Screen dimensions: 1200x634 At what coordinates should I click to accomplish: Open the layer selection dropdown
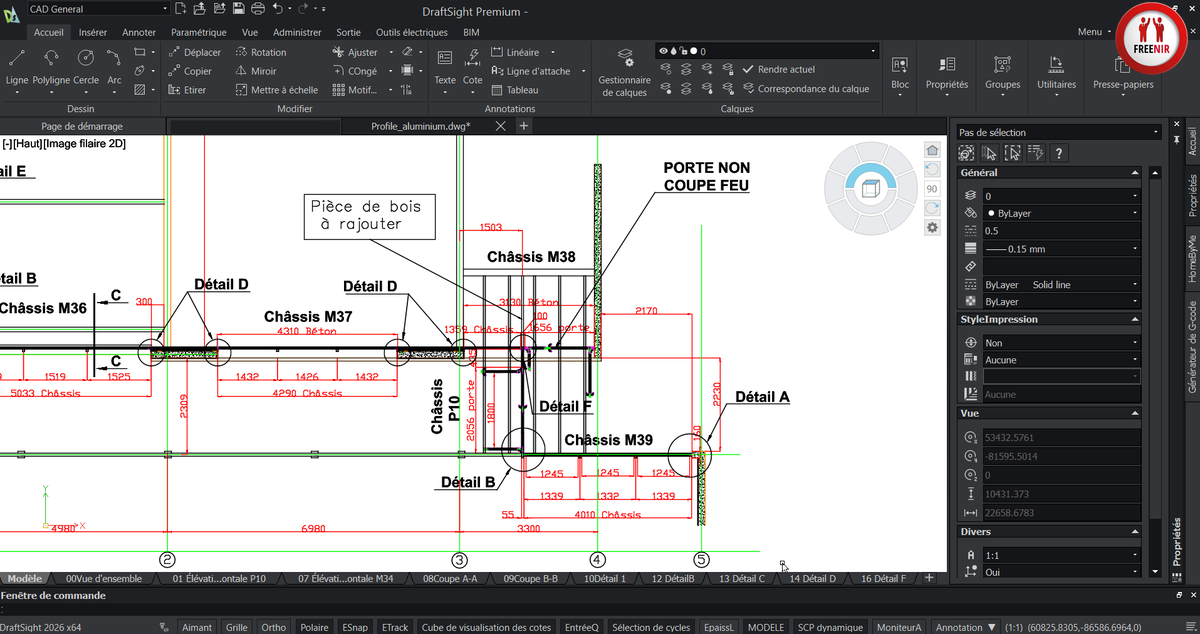(767, 51)
